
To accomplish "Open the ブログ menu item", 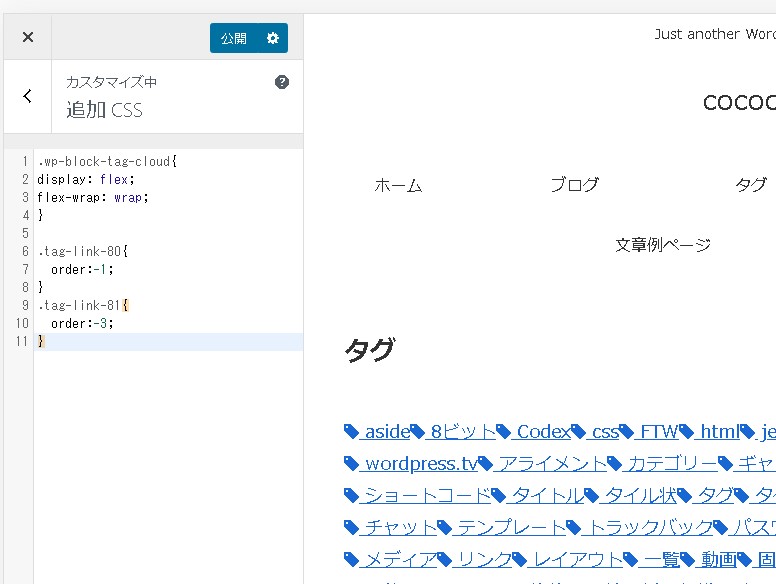I will point(574,185).
